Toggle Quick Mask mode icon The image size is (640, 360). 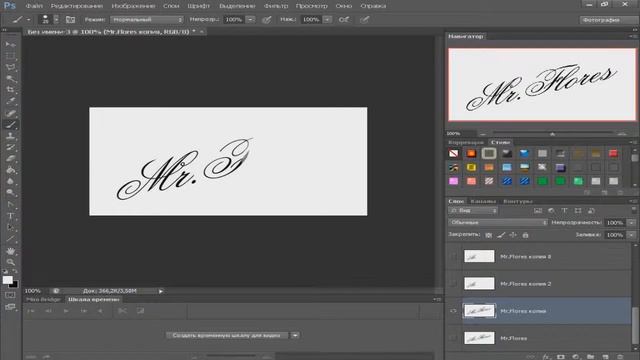11,295
